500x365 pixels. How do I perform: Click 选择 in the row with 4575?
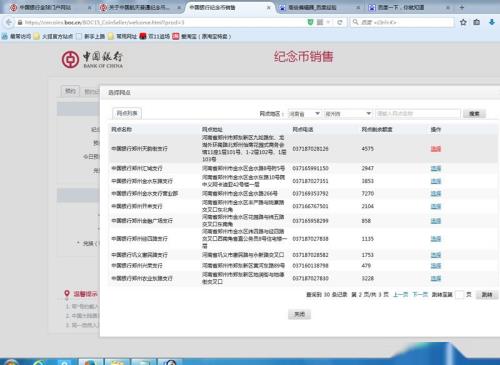tap(436, 149)
